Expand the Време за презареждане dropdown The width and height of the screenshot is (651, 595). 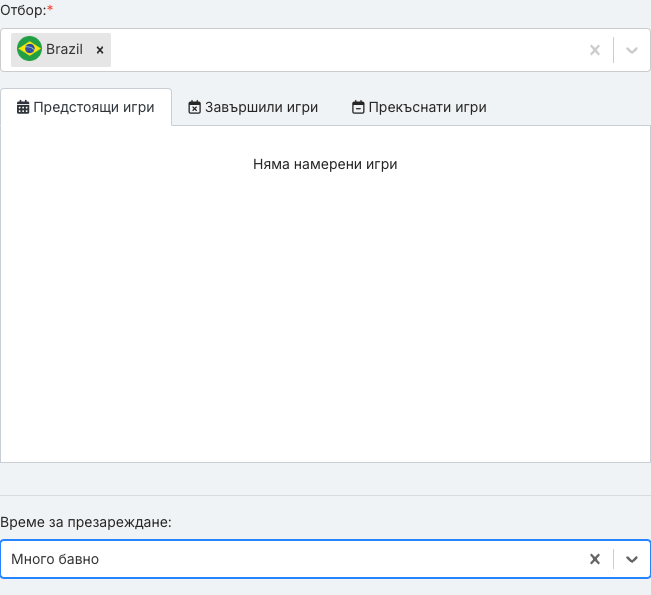pos(631,559)
